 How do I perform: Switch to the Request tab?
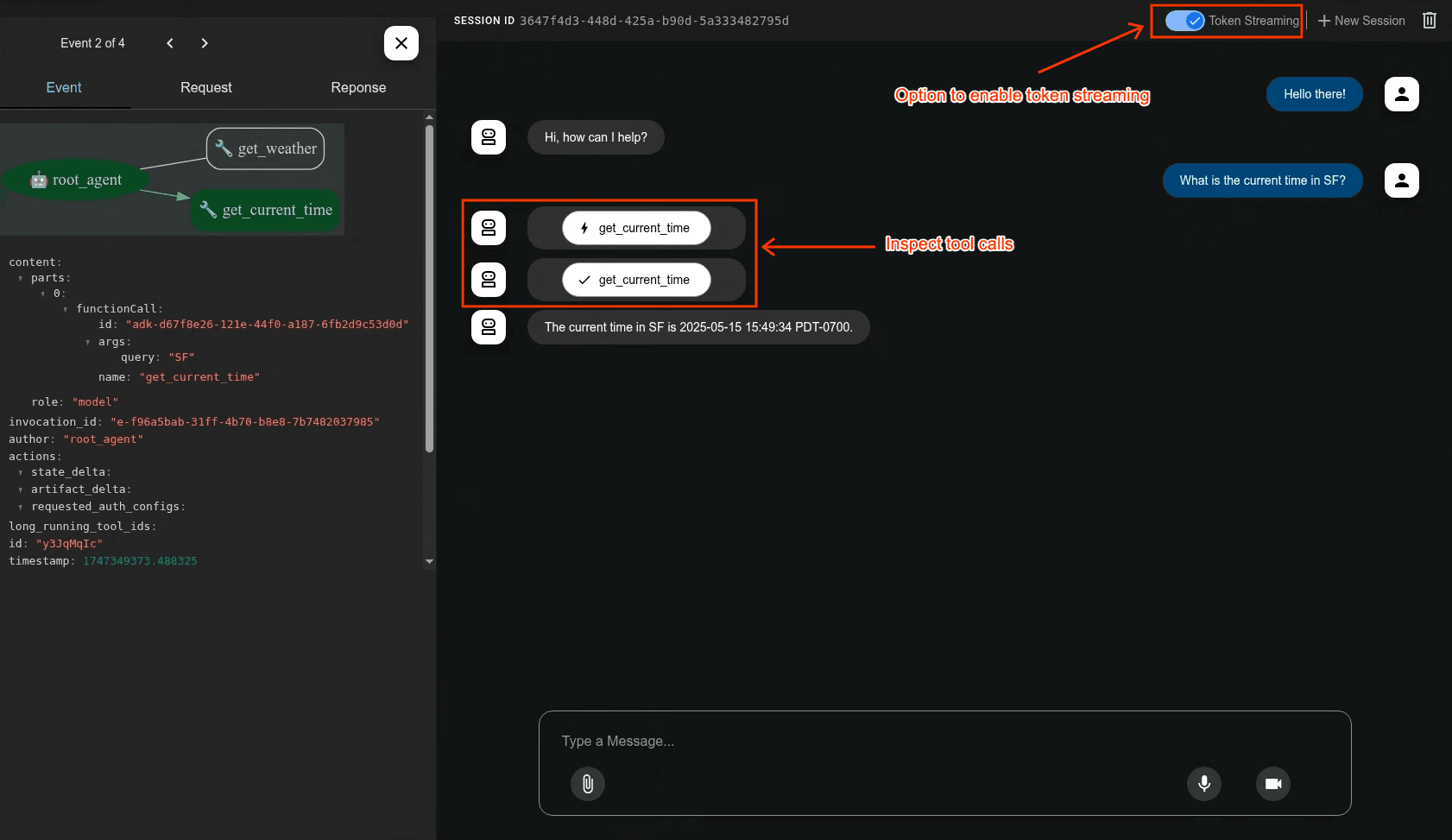(x=206, y=87)
